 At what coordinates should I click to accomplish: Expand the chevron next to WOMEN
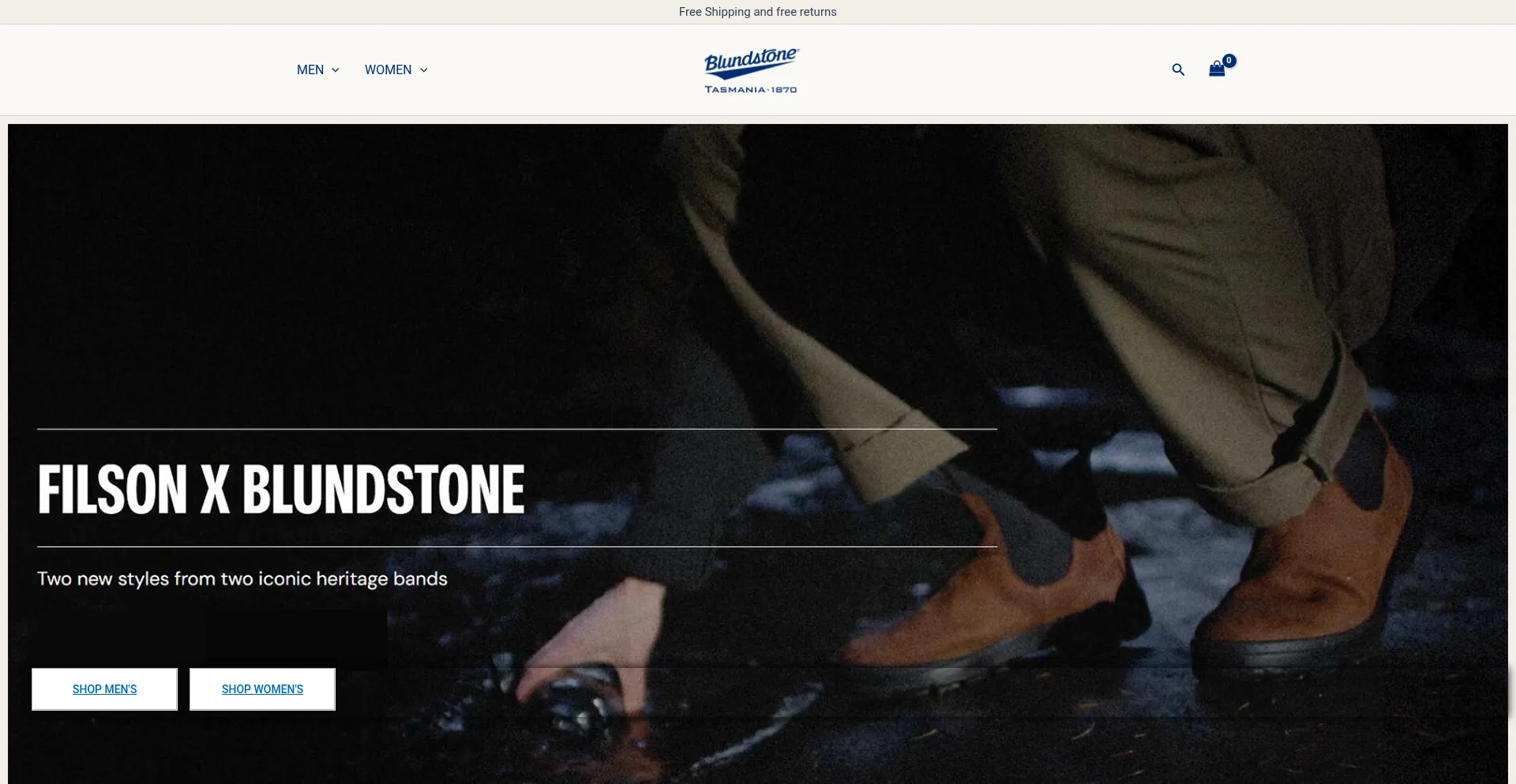click(424, 70)
